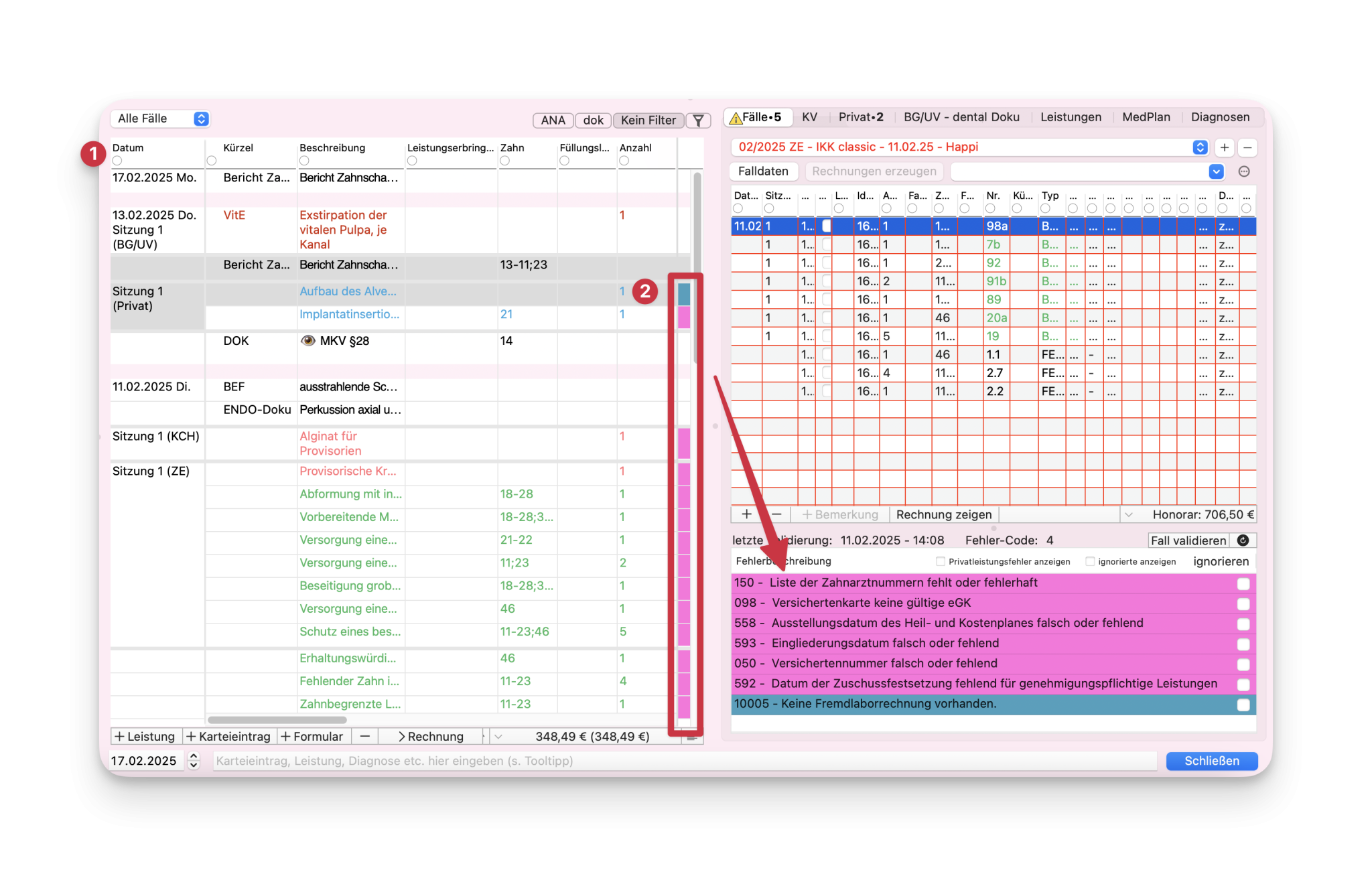This screenshot has height=876, width=1372.
Task: Tick ignore checkbox for error 593
Action: click(x=1243, y=644)
